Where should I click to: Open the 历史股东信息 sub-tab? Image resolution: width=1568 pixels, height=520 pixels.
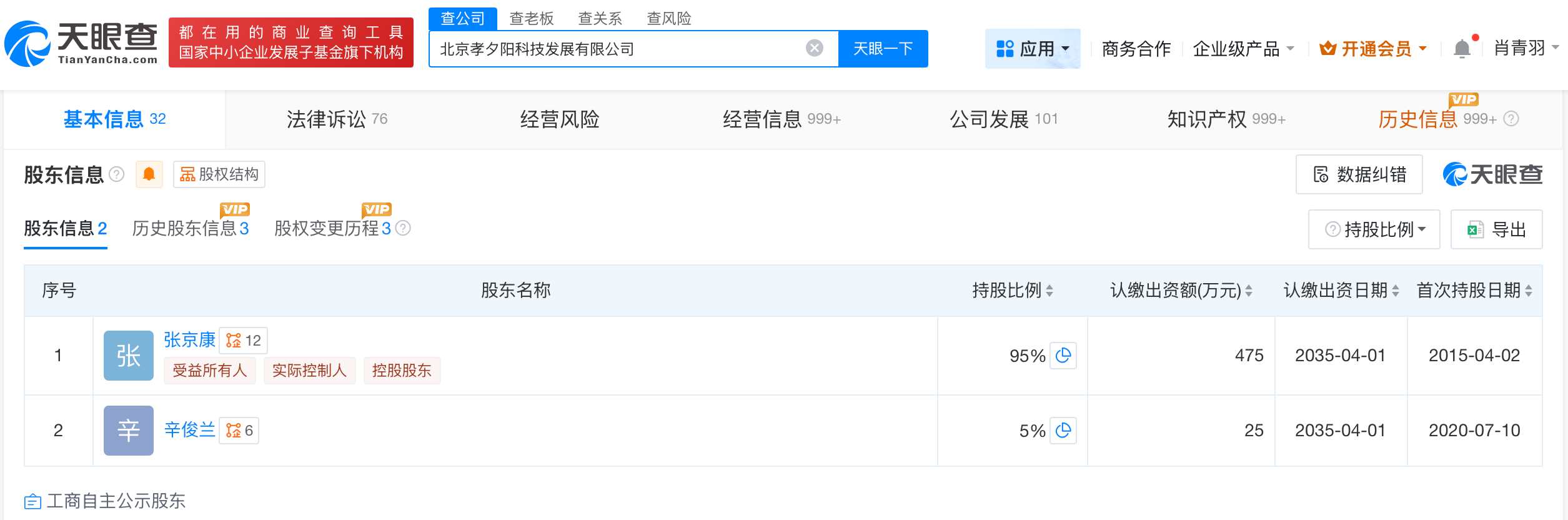[x=190, y=229]
